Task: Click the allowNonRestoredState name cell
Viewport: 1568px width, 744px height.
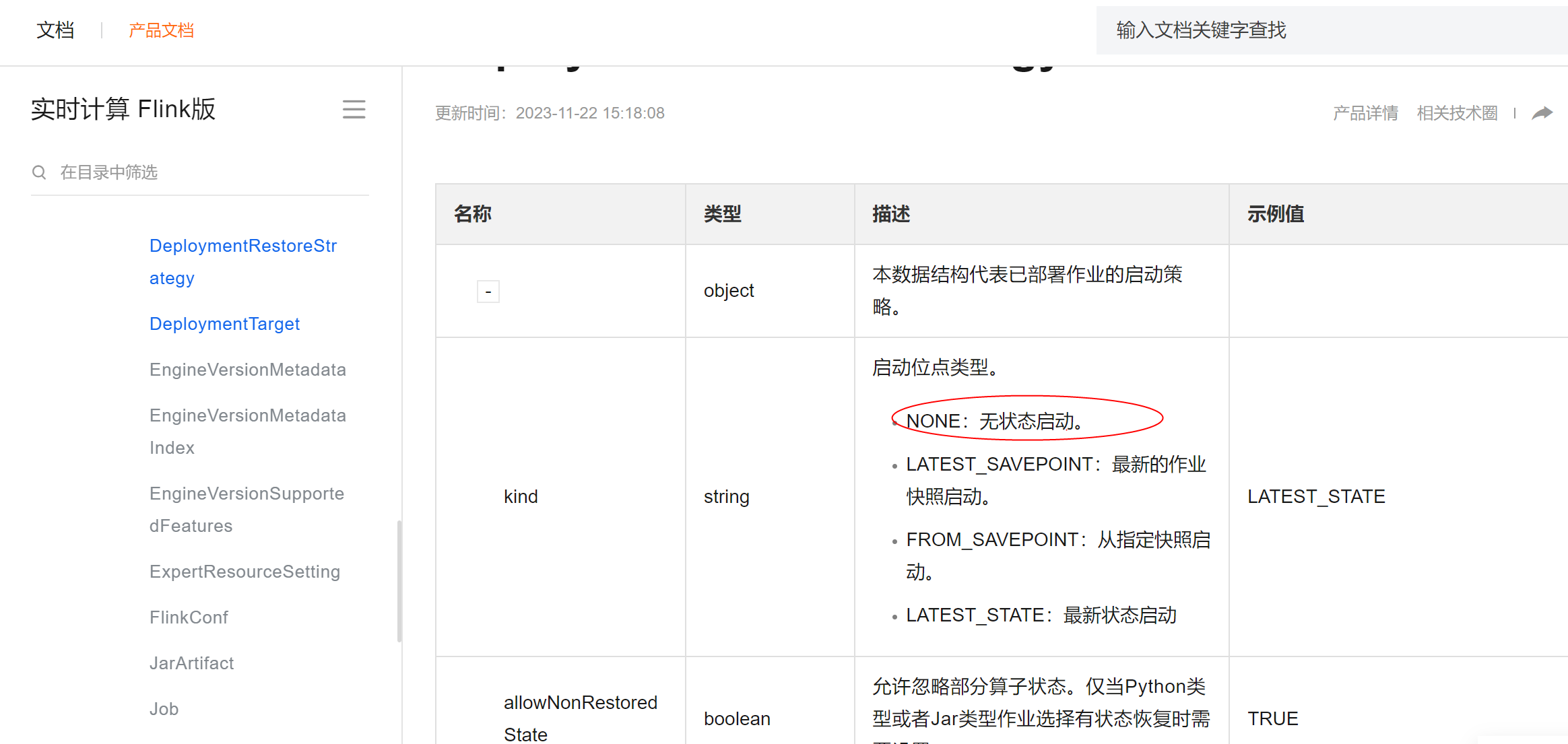Action: click(581, 718)
